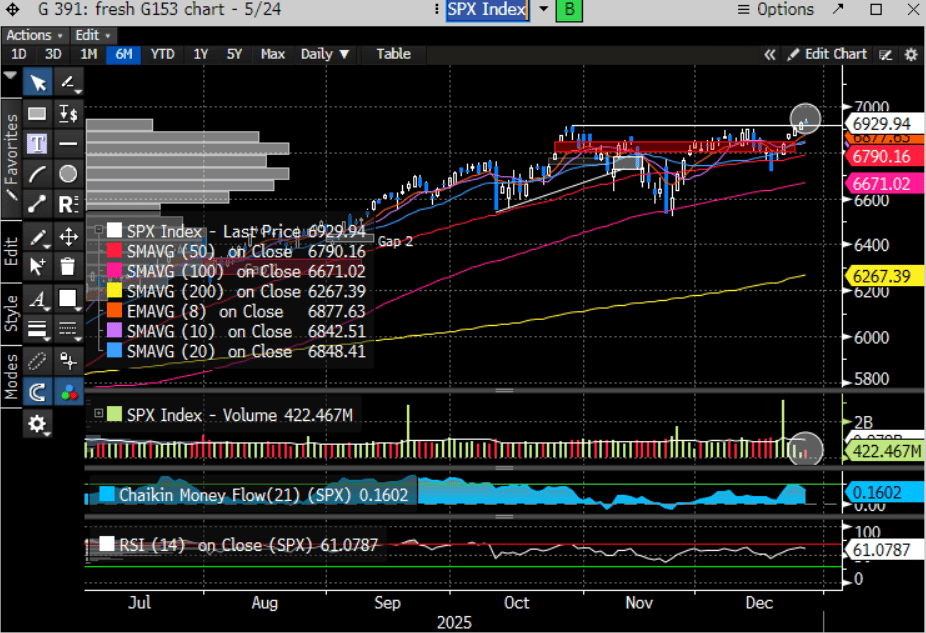Click the SPX Index security input field

pyautogui.click(x=487, y=9)
